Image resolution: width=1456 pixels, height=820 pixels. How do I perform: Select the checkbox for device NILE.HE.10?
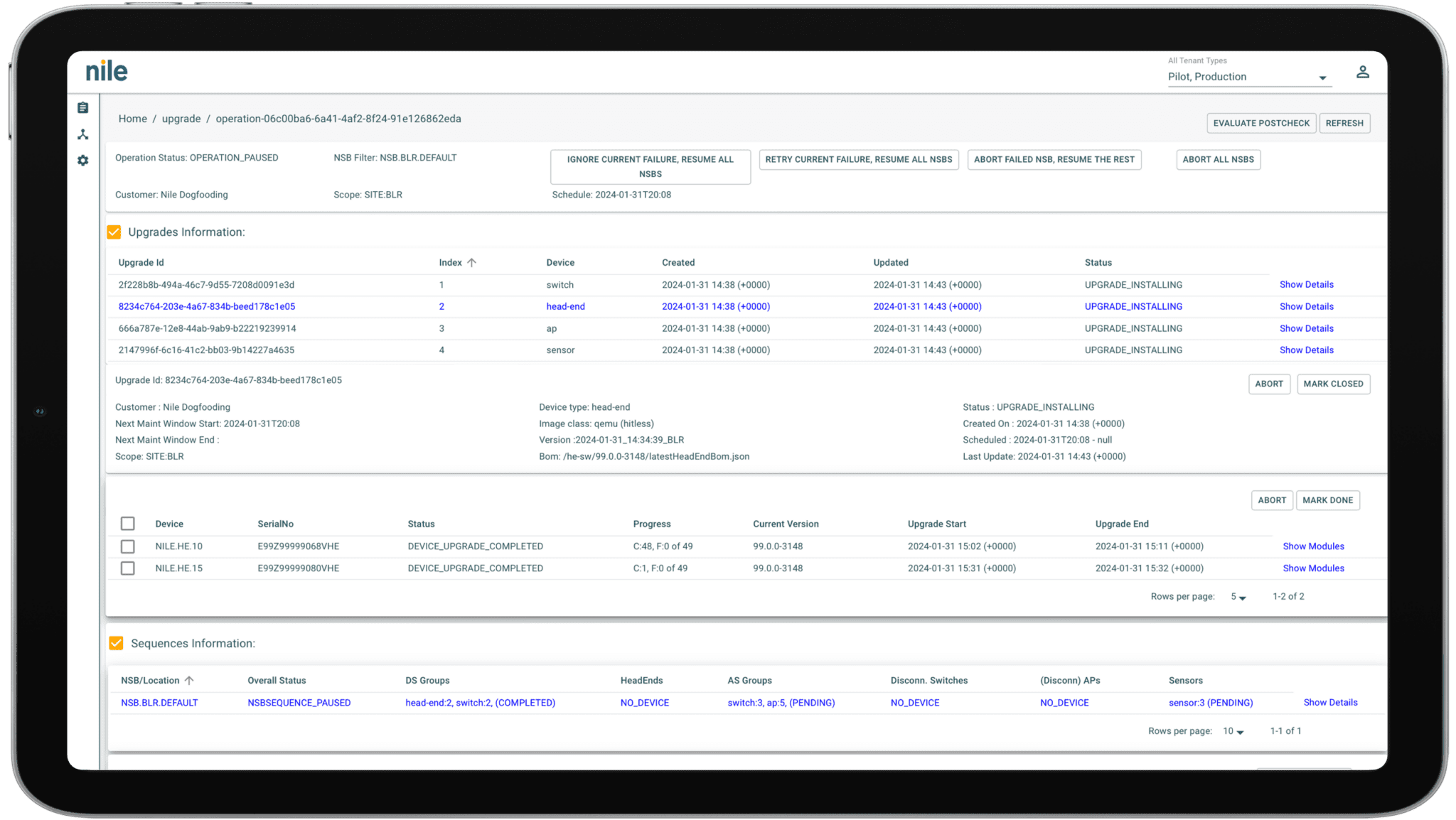tap(128, 546)
